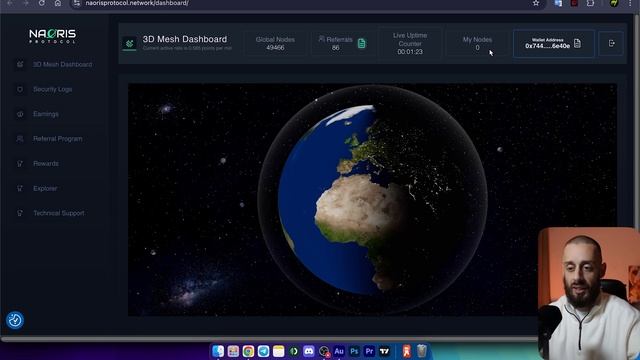Click the Security Logs shield icon
Viewport: 640px width, 360px height.
click(x=20, y=89)
